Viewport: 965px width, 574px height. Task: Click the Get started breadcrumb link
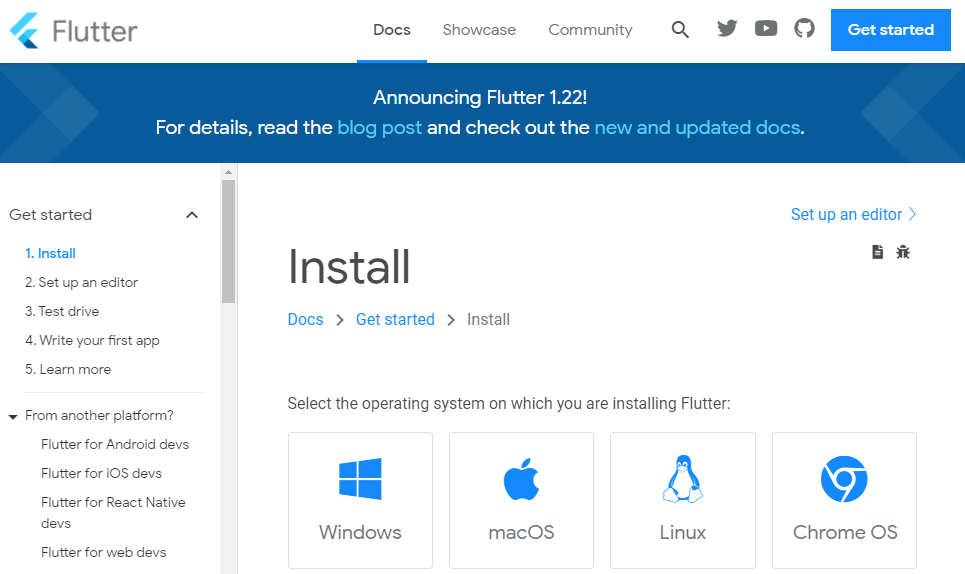[395, 319]
